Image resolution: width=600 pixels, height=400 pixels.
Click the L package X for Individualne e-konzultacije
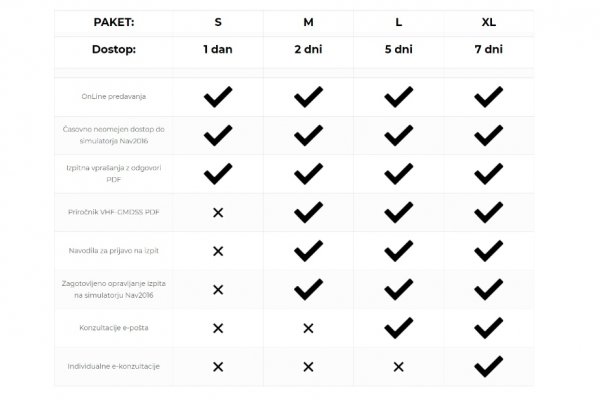[398, 366]
